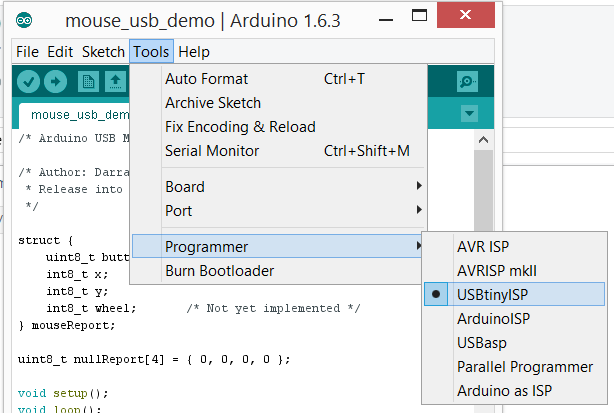Close the Arduino window

coord(466,15)
